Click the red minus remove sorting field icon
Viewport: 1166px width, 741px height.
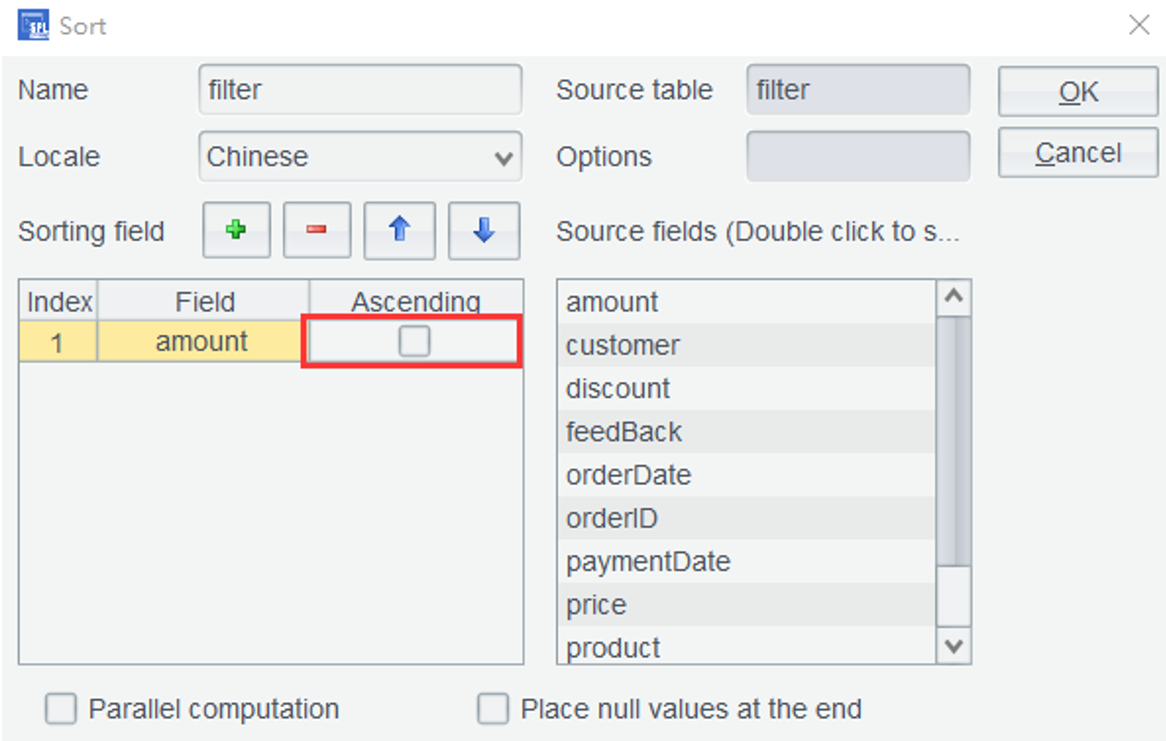coord(316,231)
